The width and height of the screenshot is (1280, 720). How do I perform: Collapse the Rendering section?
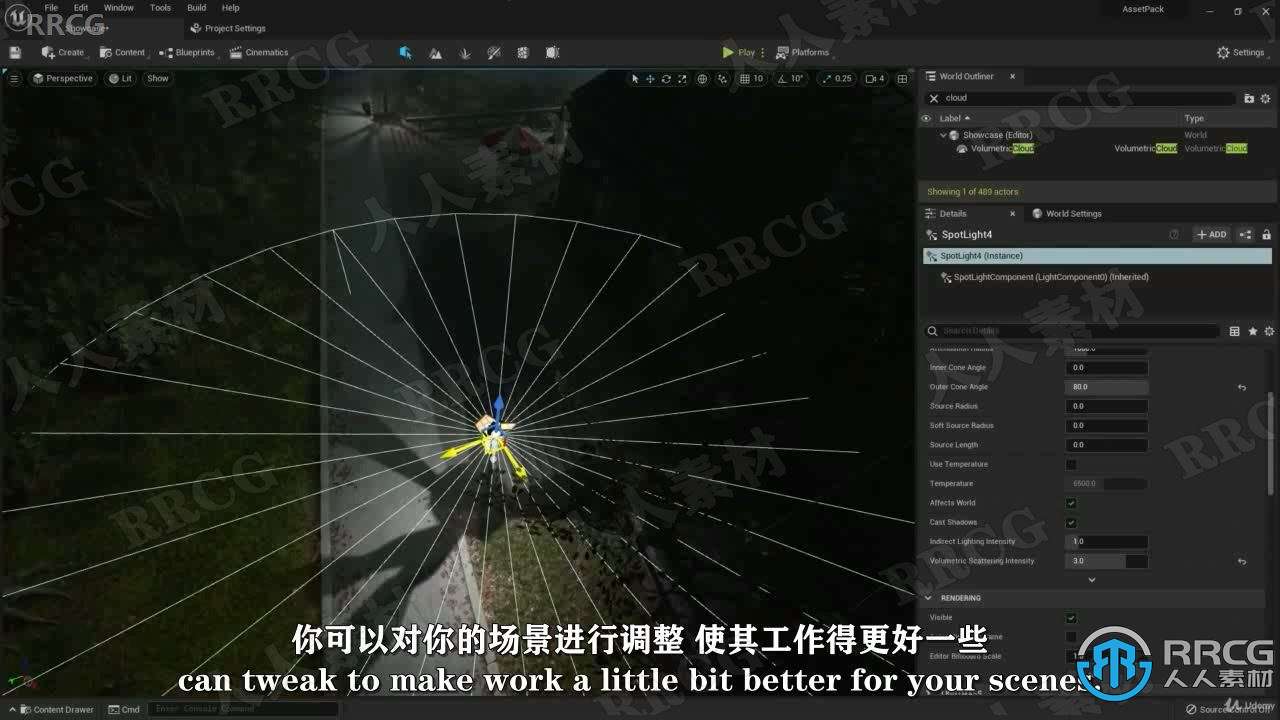coord(928,598)
